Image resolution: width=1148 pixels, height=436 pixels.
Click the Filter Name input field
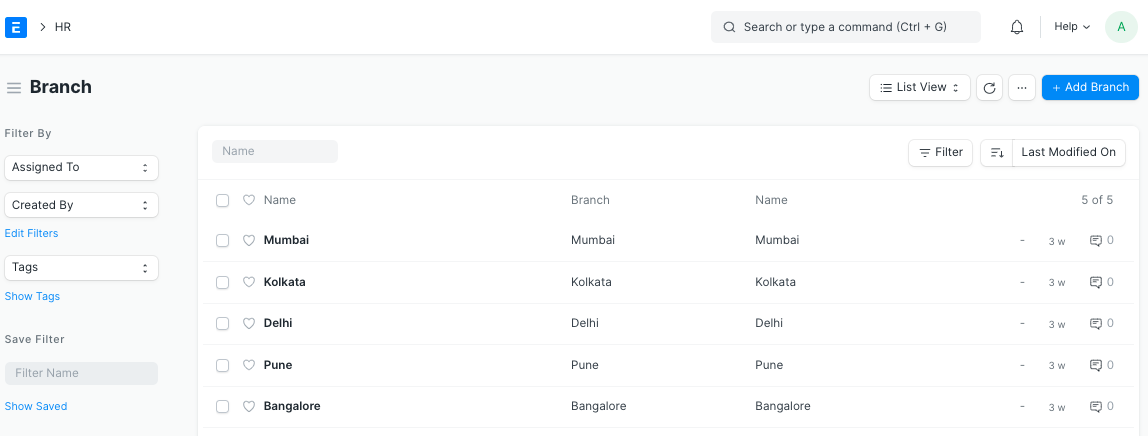81,373
